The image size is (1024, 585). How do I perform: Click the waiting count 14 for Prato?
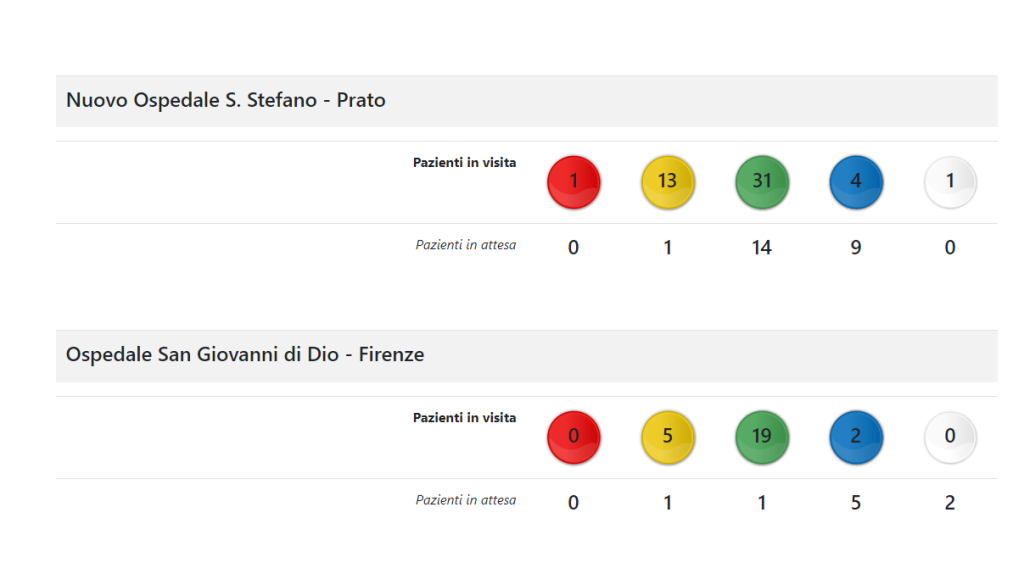pyautogui.click(x=762, y=248)
